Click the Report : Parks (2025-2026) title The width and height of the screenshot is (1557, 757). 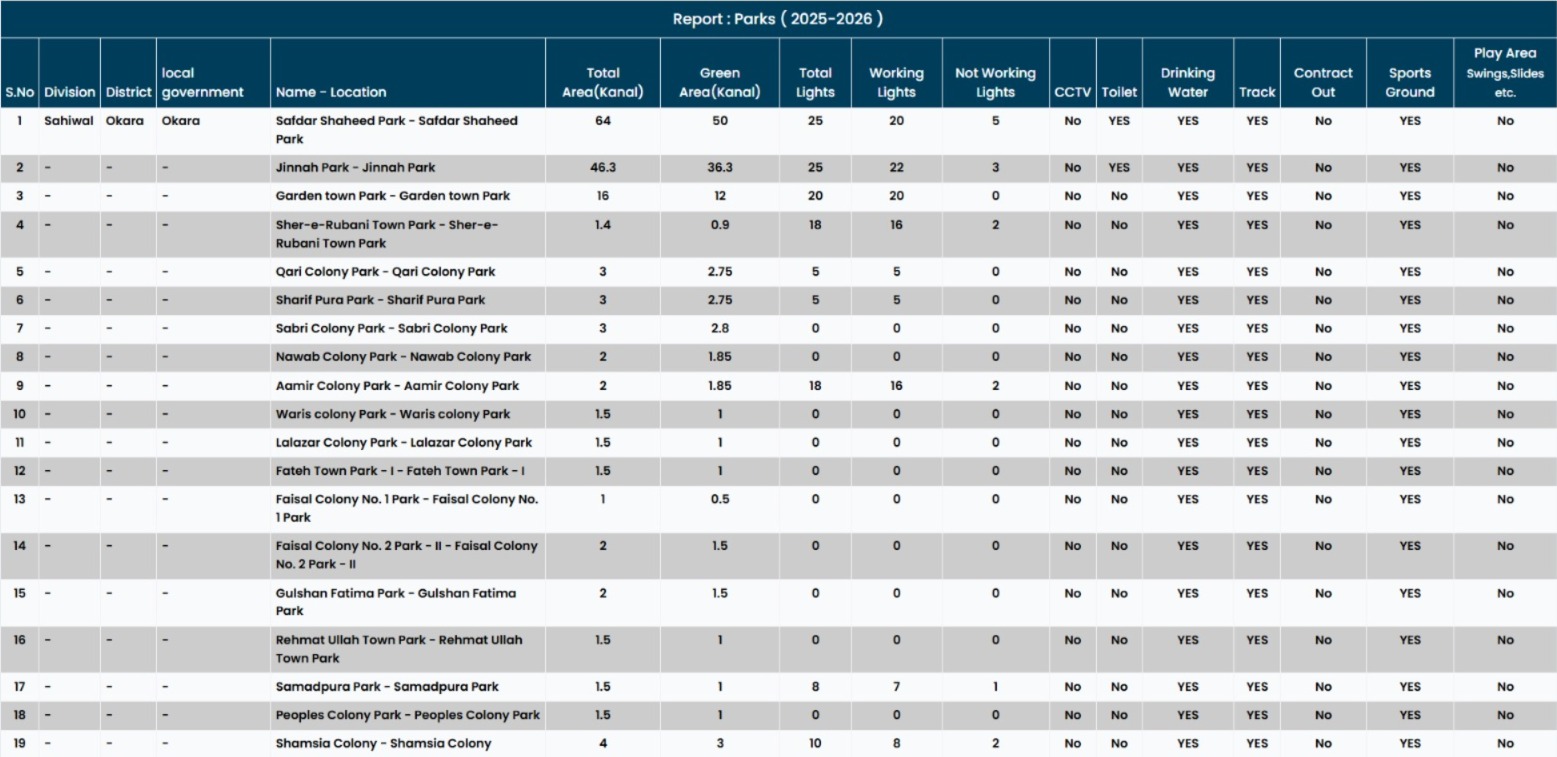click(777, 19)
